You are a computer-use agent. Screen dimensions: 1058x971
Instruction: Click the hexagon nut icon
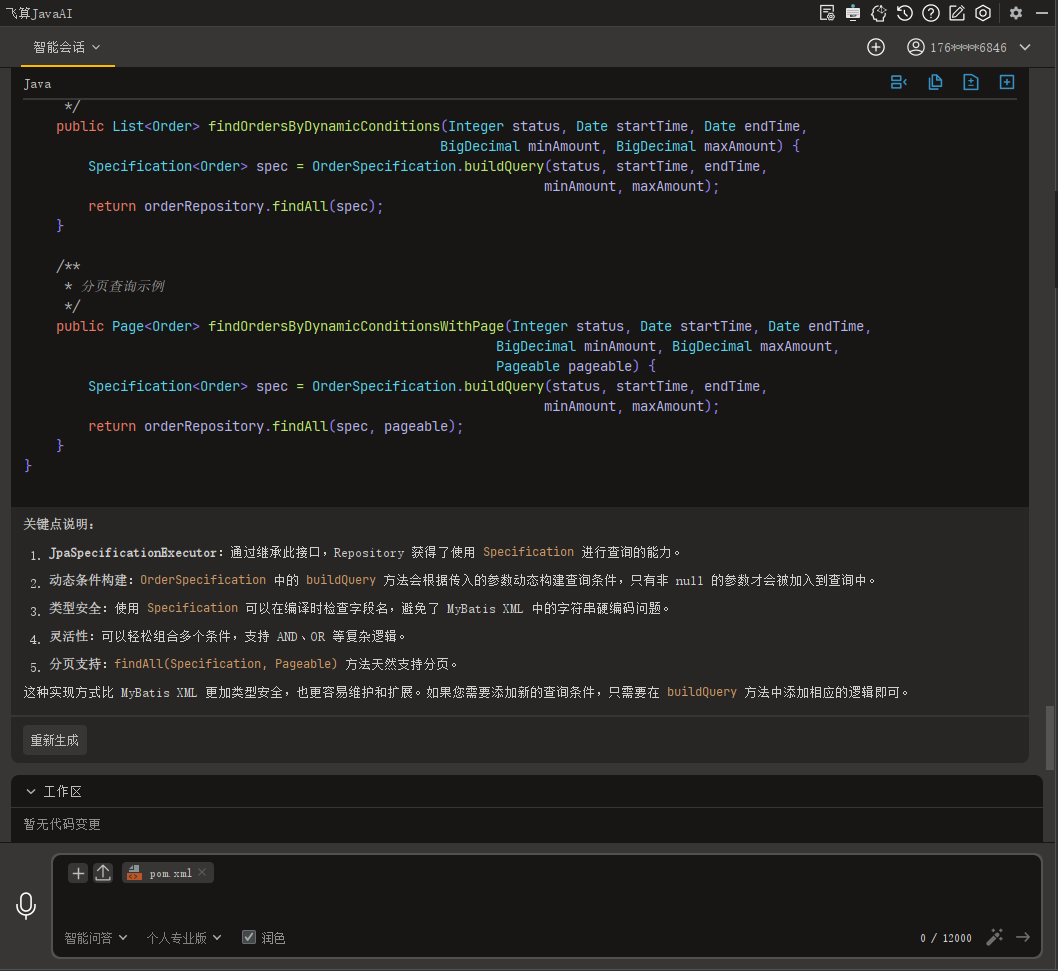(983, 13)
